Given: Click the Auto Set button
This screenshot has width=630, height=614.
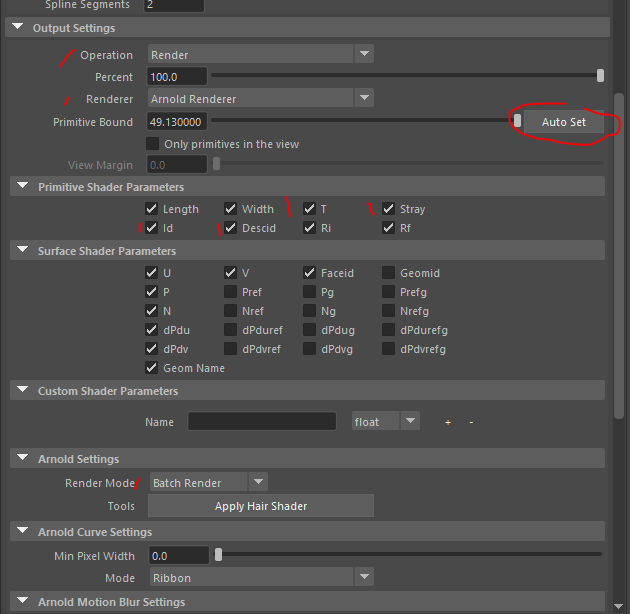Looking at the screenshot, I should [564, 122].
